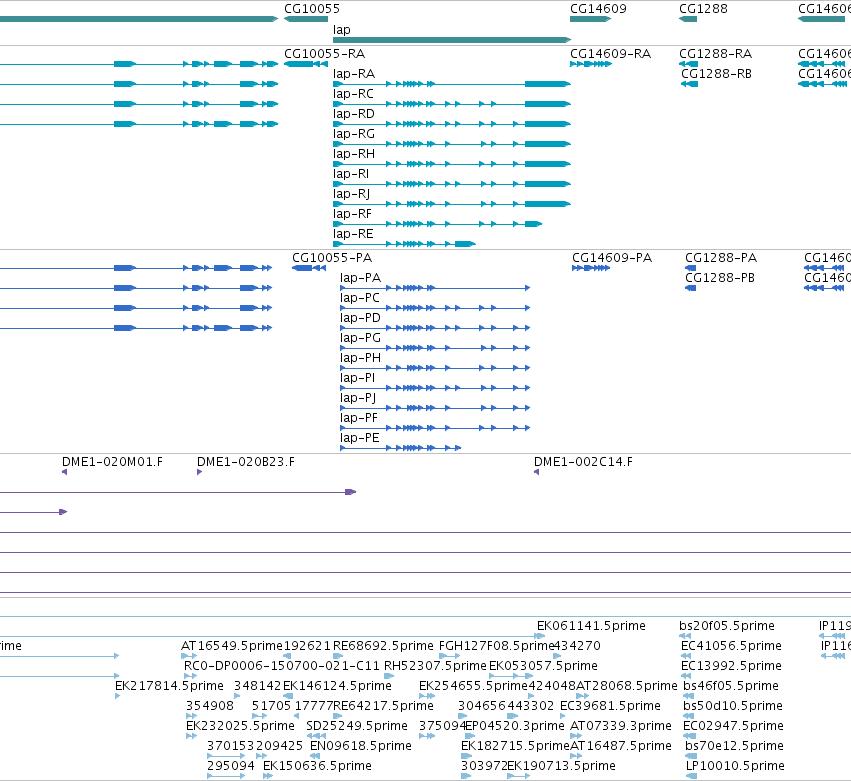Click the SD25249.5prime EST label
Viewport: 851px width, 781px height.
(357, 726)
